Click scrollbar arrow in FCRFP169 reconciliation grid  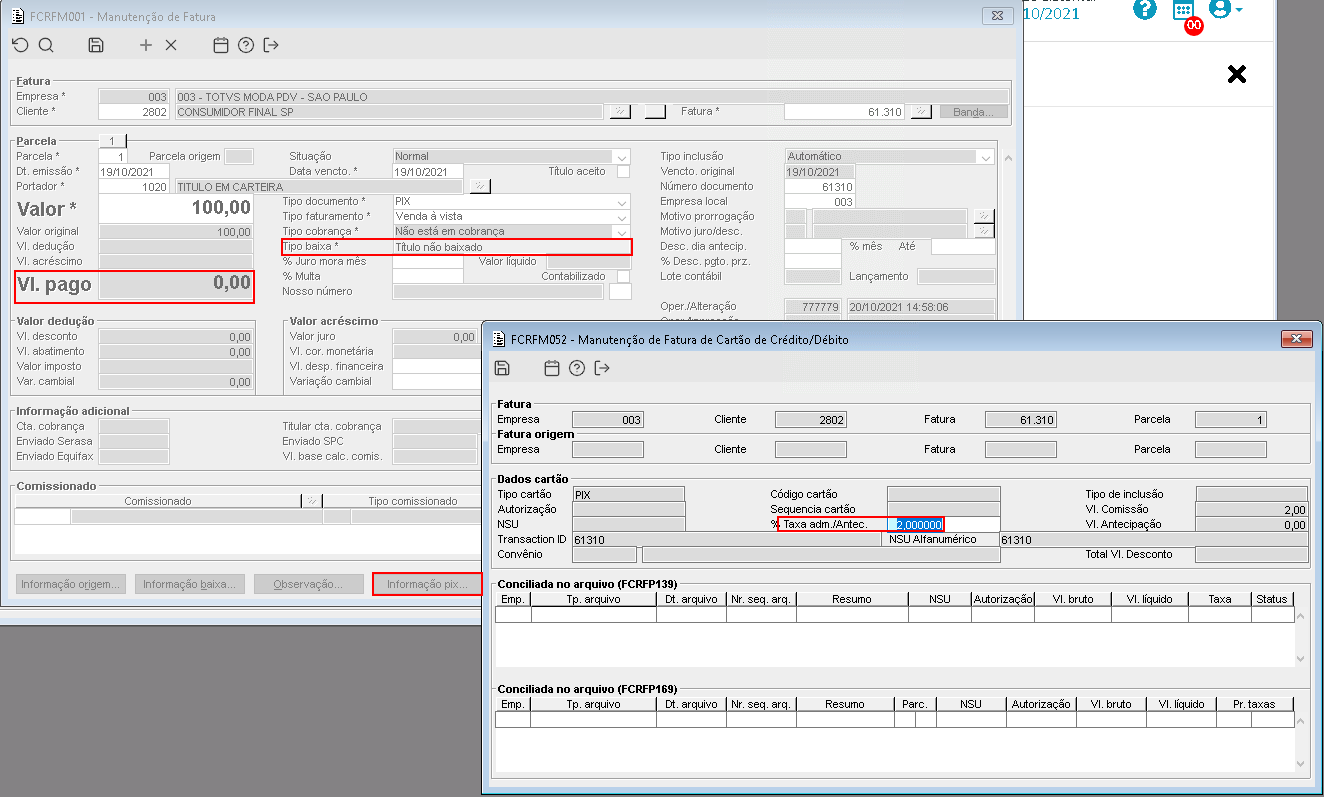[x=1300, y=765]
